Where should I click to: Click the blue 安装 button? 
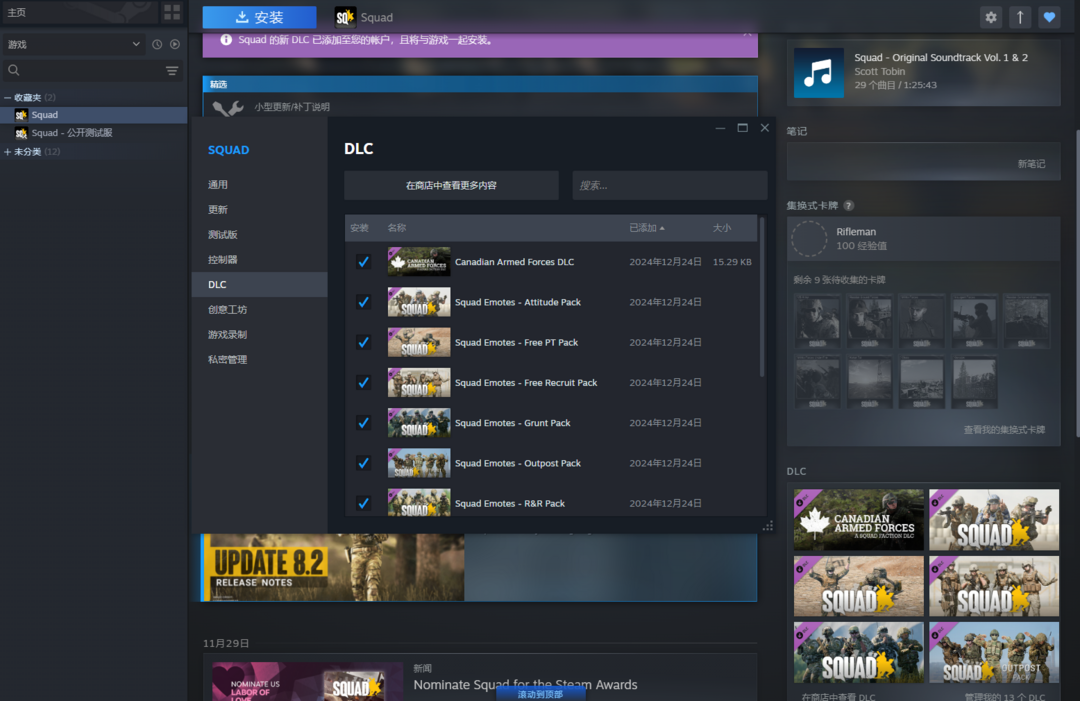259,17
